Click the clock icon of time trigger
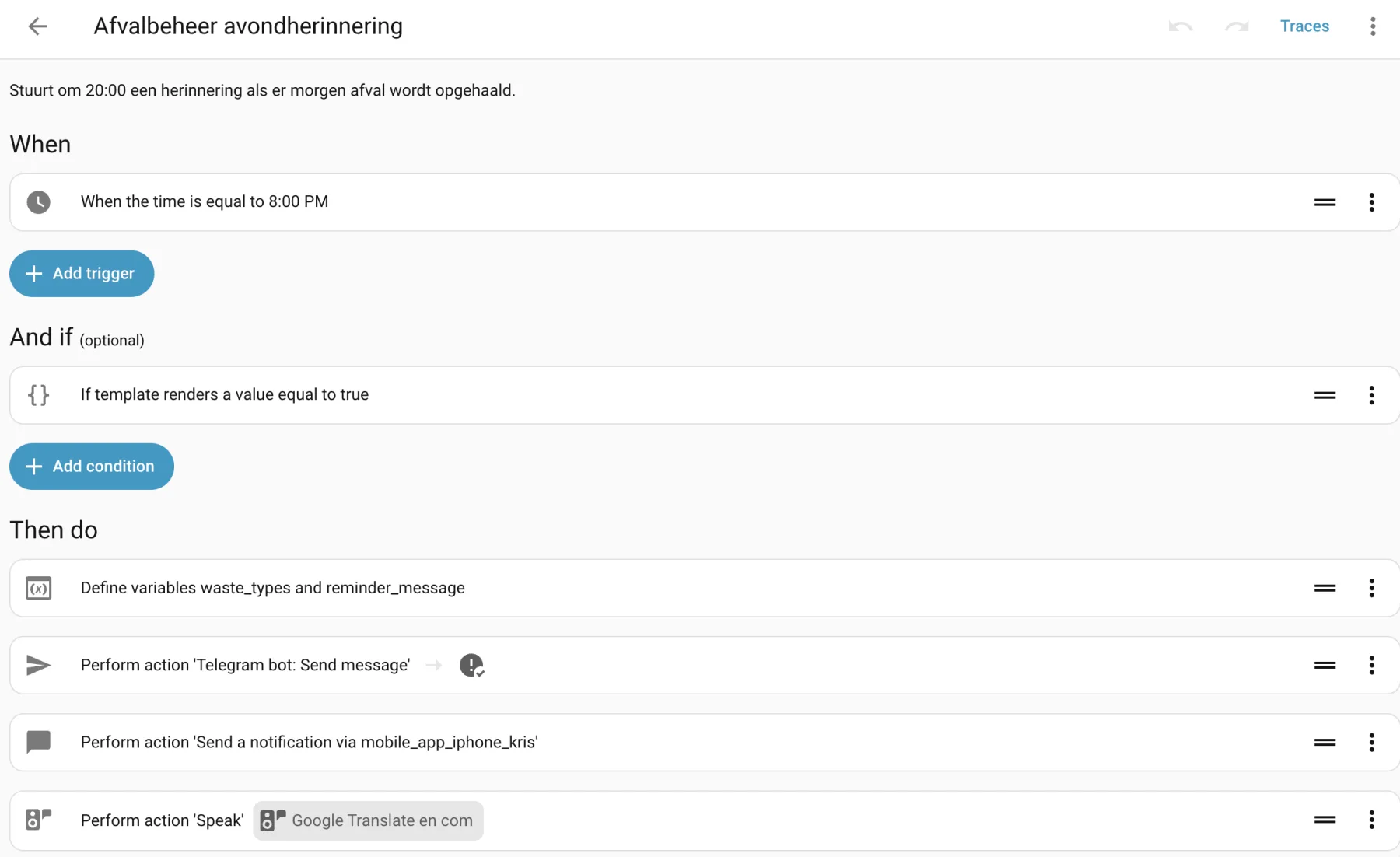The width and height of the screenshot is (1400, 857). point(38,202)
